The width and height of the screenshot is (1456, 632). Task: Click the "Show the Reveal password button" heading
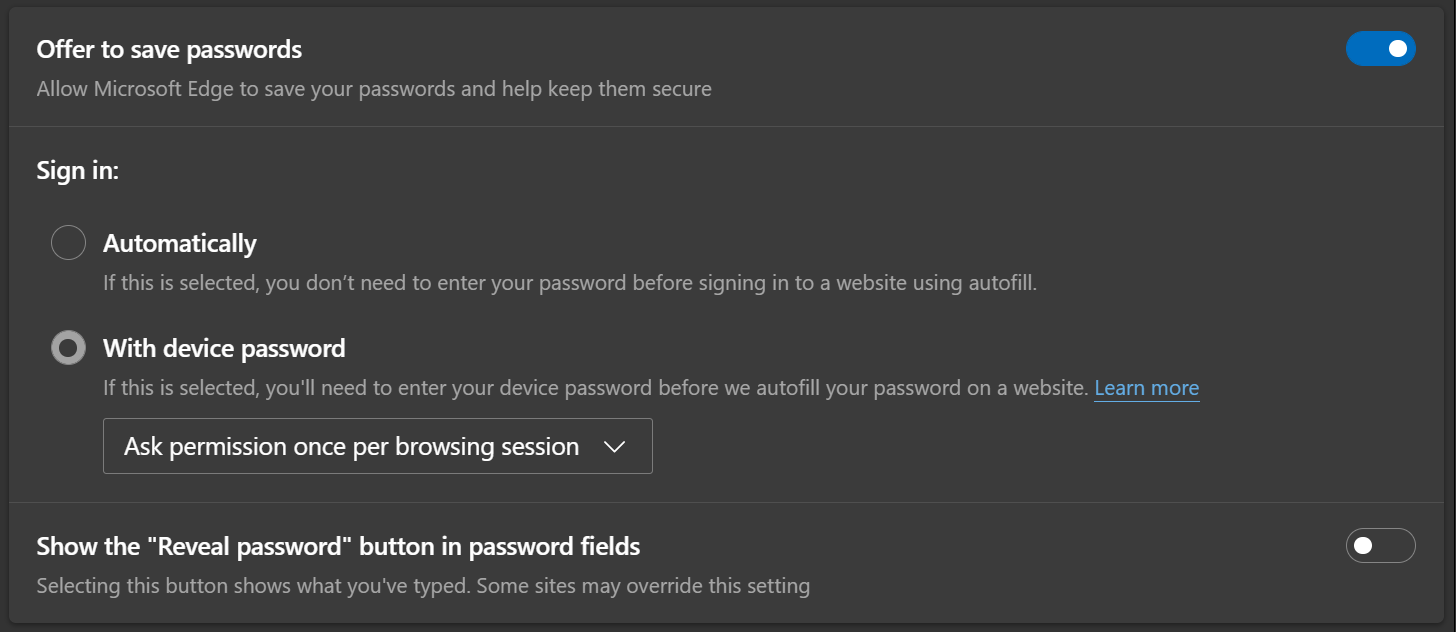[338, 546]
